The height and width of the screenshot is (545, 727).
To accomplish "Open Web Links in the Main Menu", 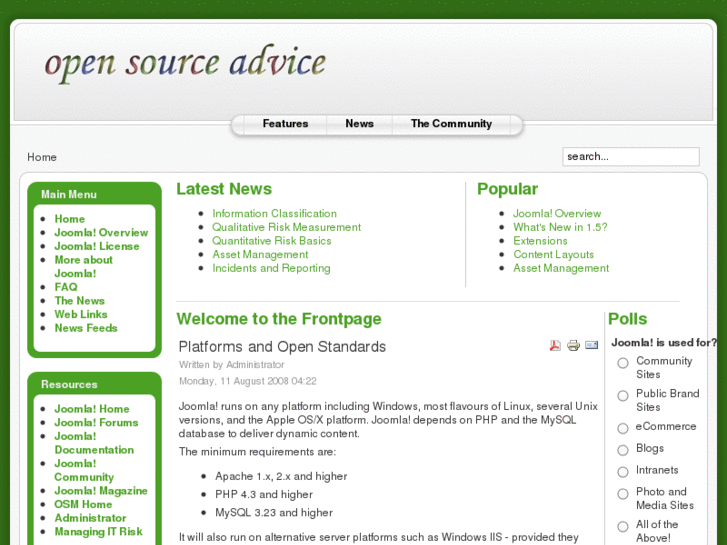I will 81,314.
